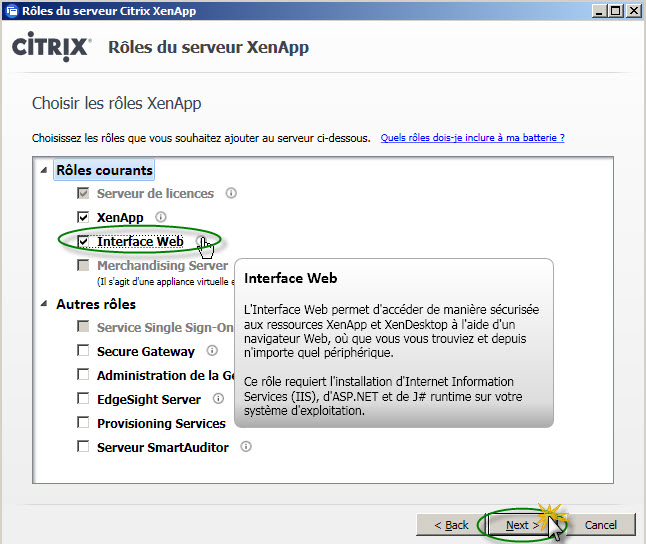Open the 'Quels rôles dois-je inclure' link

pos(472,138)
